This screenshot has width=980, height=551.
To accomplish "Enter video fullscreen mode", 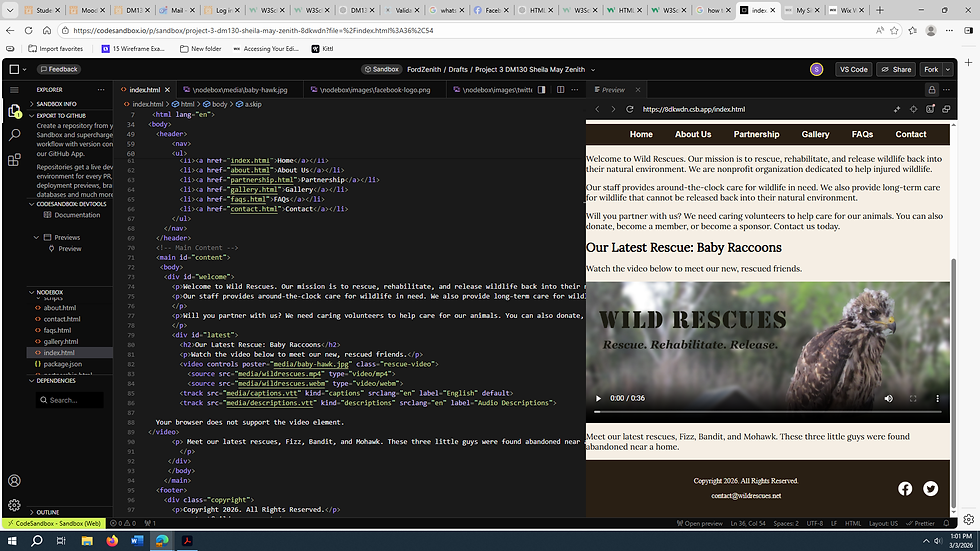I will click(x=913, y=399).
